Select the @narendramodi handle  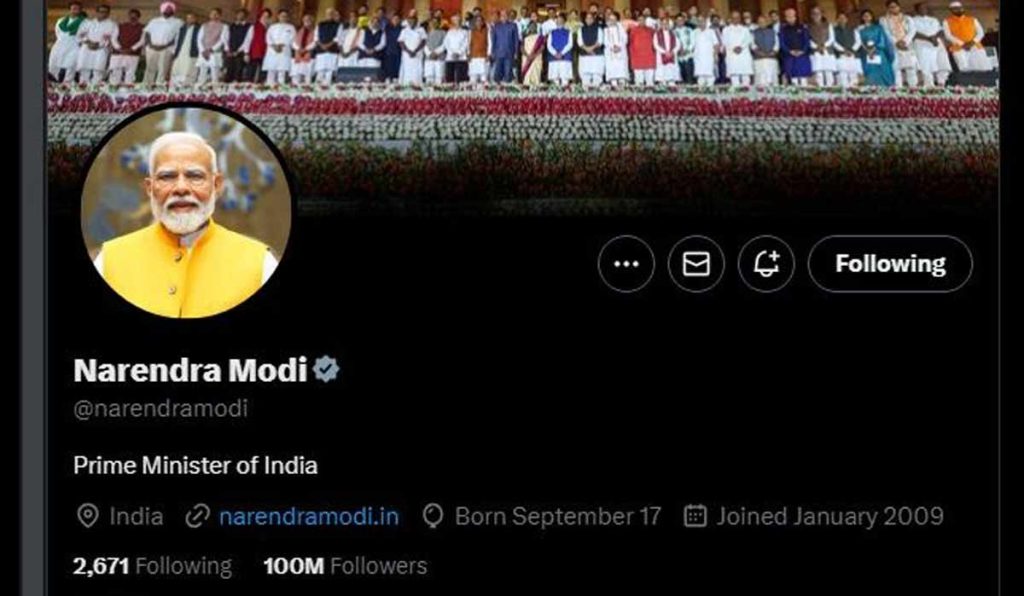pos(160,406)
